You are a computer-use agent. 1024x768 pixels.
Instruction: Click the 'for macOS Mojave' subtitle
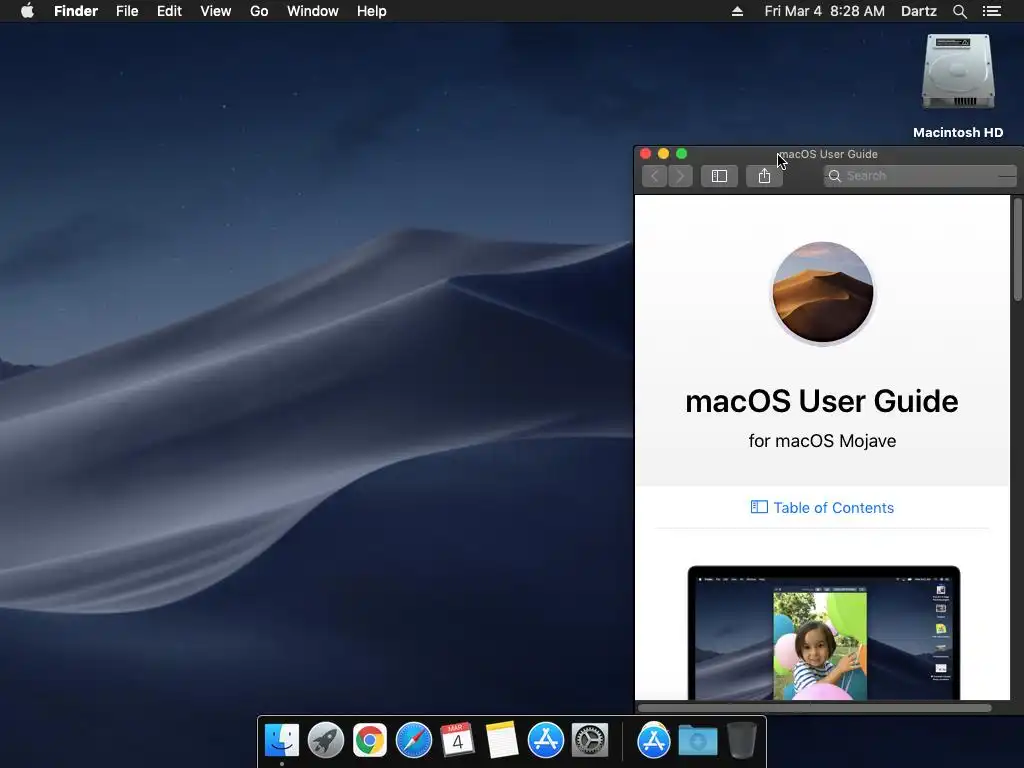pos(822,441)
